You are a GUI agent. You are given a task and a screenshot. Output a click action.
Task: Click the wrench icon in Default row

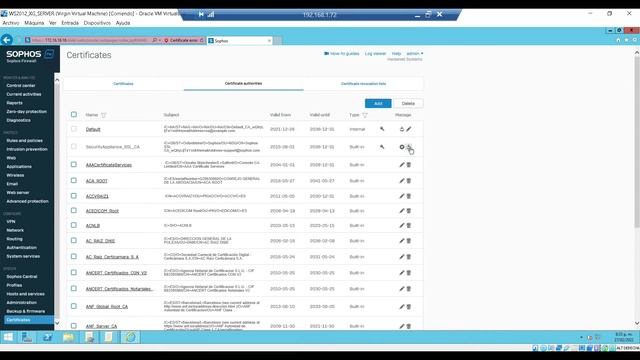tap(382, 129)
